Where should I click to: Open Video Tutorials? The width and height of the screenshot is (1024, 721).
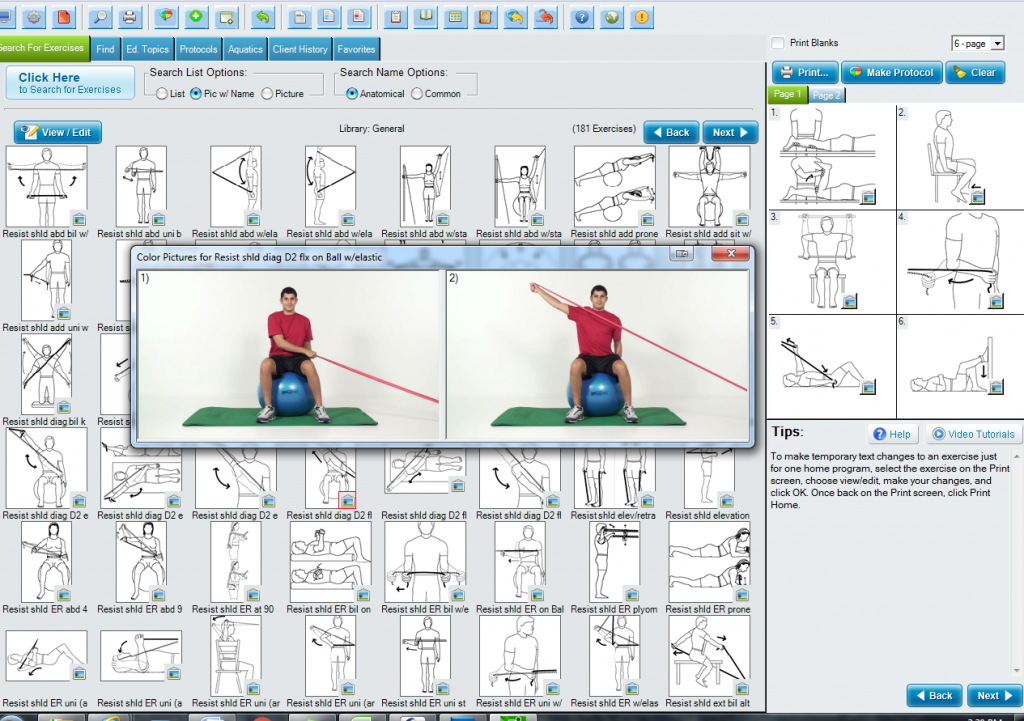[x=973, y=433]
